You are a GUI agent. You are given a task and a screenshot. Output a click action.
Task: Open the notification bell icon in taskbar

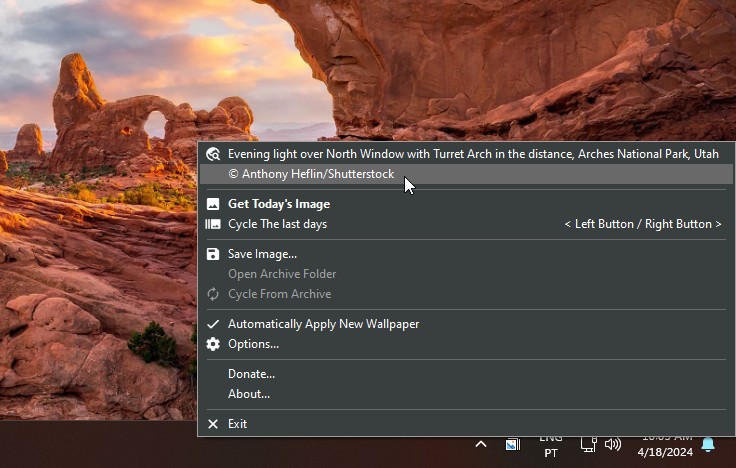coord(708,444)
